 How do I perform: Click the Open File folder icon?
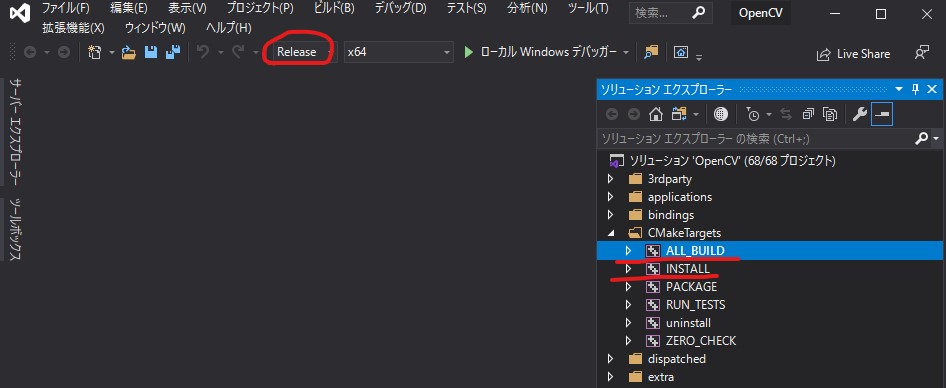click(129, 53)
